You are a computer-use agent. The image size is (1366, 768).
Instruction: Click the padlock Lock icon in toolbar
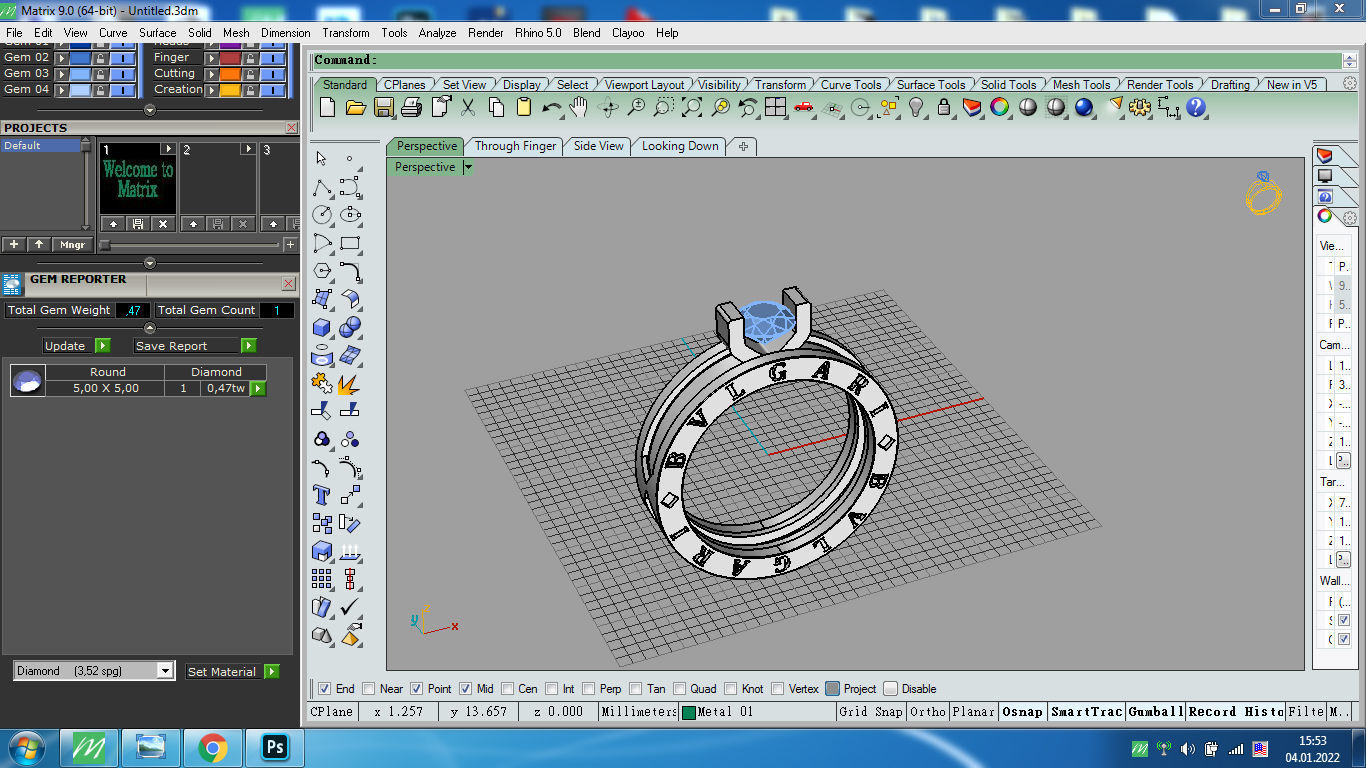pyautogui.click(x=943, y=107)
